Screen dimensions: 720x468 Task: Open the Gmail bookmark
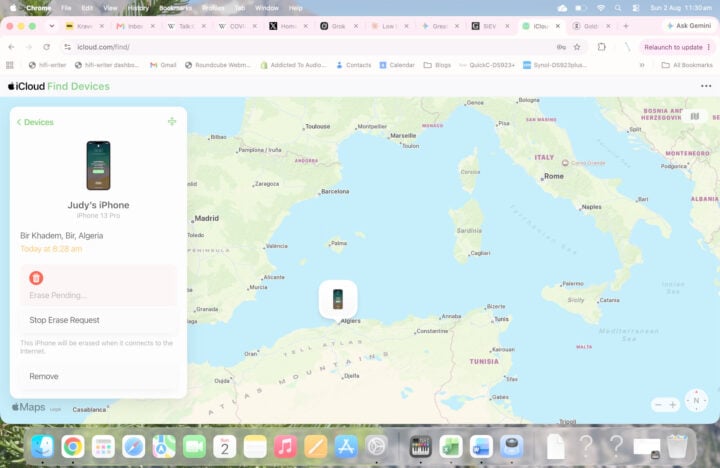tap(163, 65)
